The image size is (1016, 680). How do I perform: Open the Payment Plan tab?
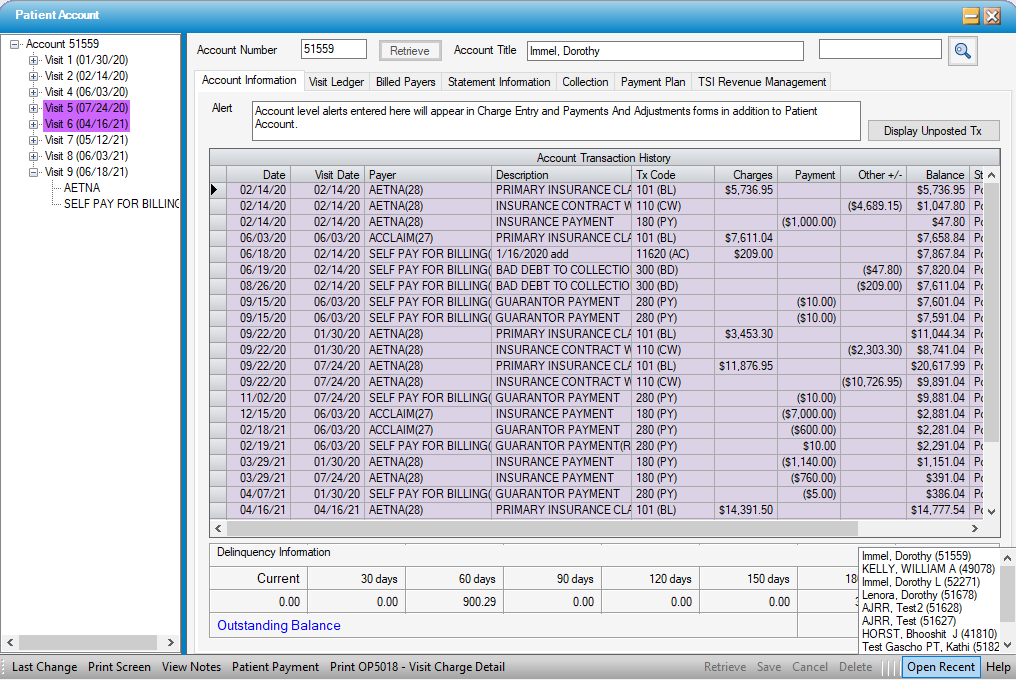pyautogui.click(x=652, y=82)
